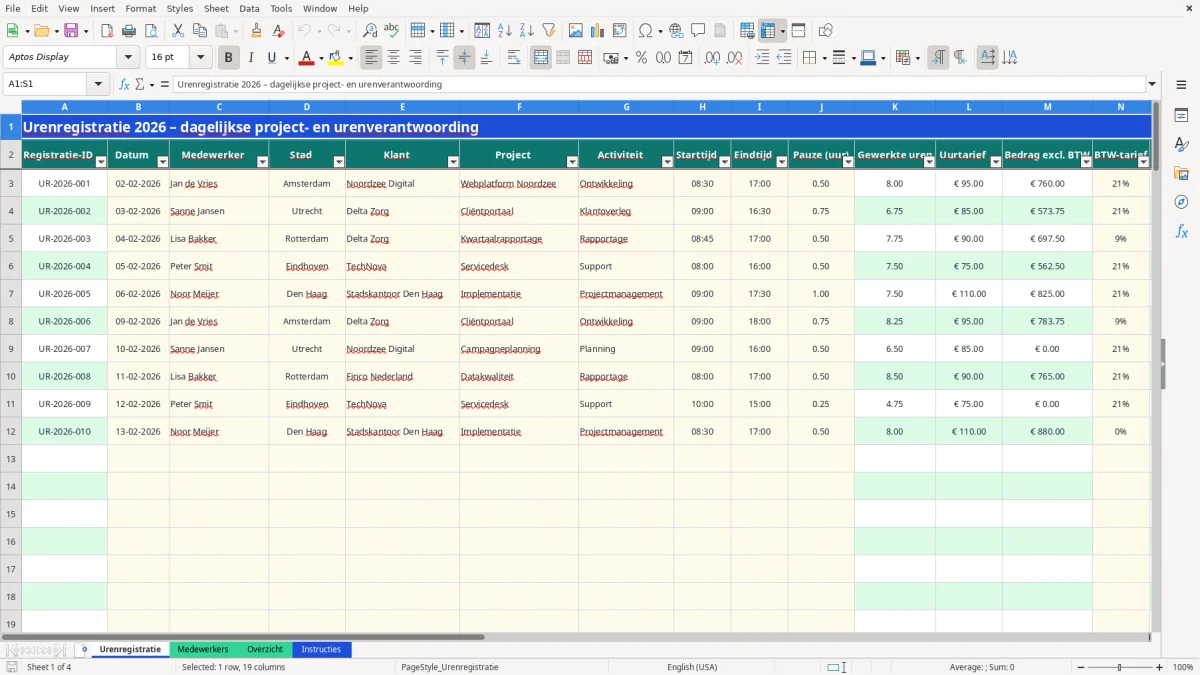This screenshot has width=1200, height=675.
Task: Click the Format as Date icon
Action: pyautogui.click(x=685, y=58)
